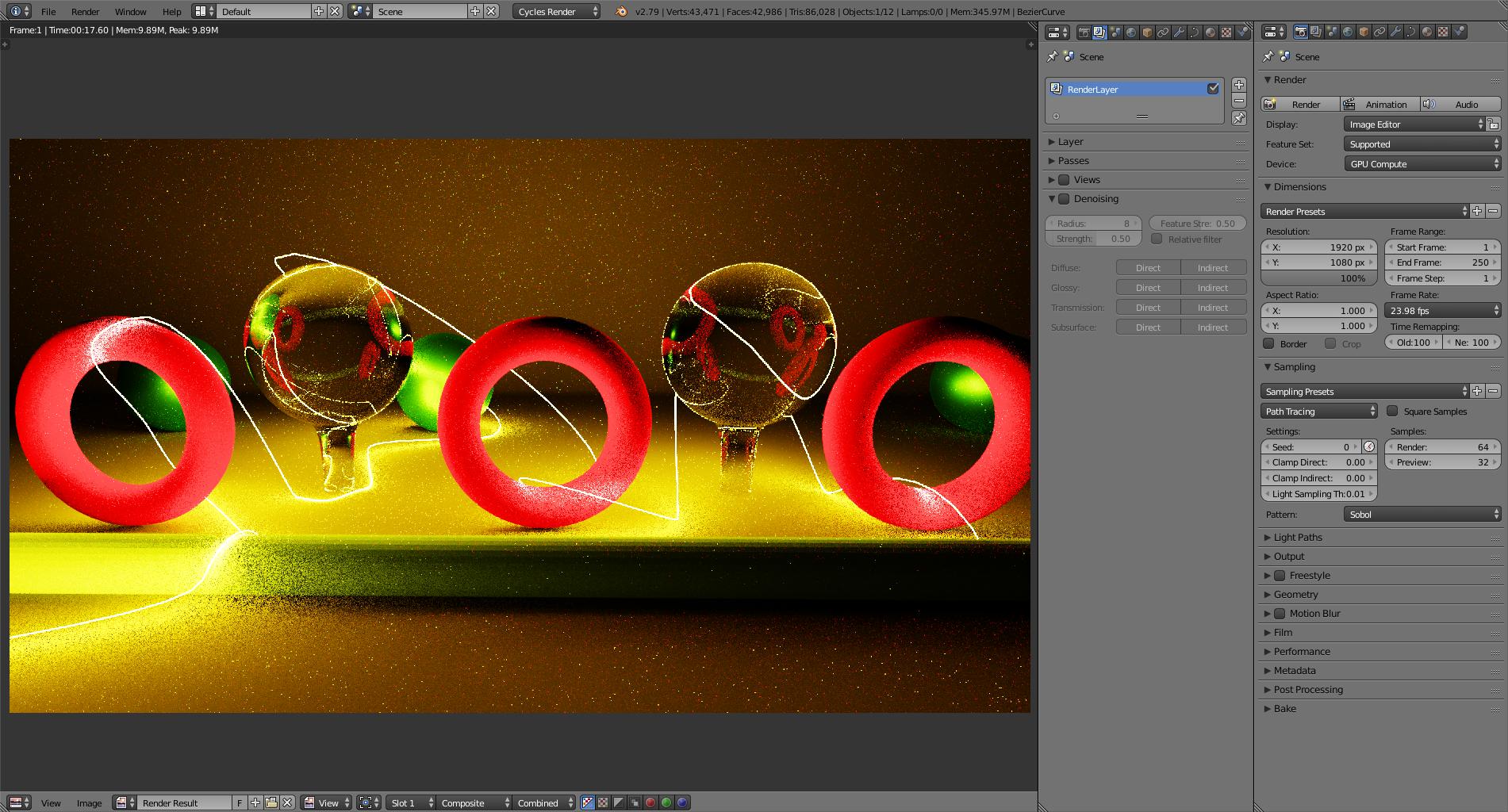Open the Device GPU Compute dropdown
The height and width of the screenshot is (812, 1508).
click(x=1422, y=163)
